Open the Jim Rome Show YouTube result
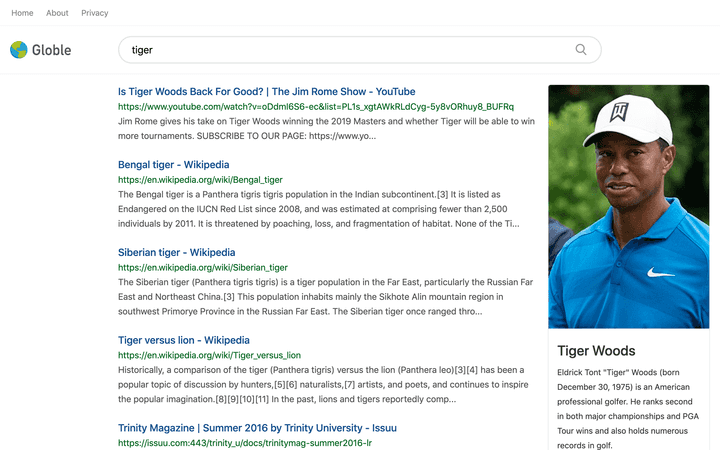 pyautogui.click(x=266, y=92)
